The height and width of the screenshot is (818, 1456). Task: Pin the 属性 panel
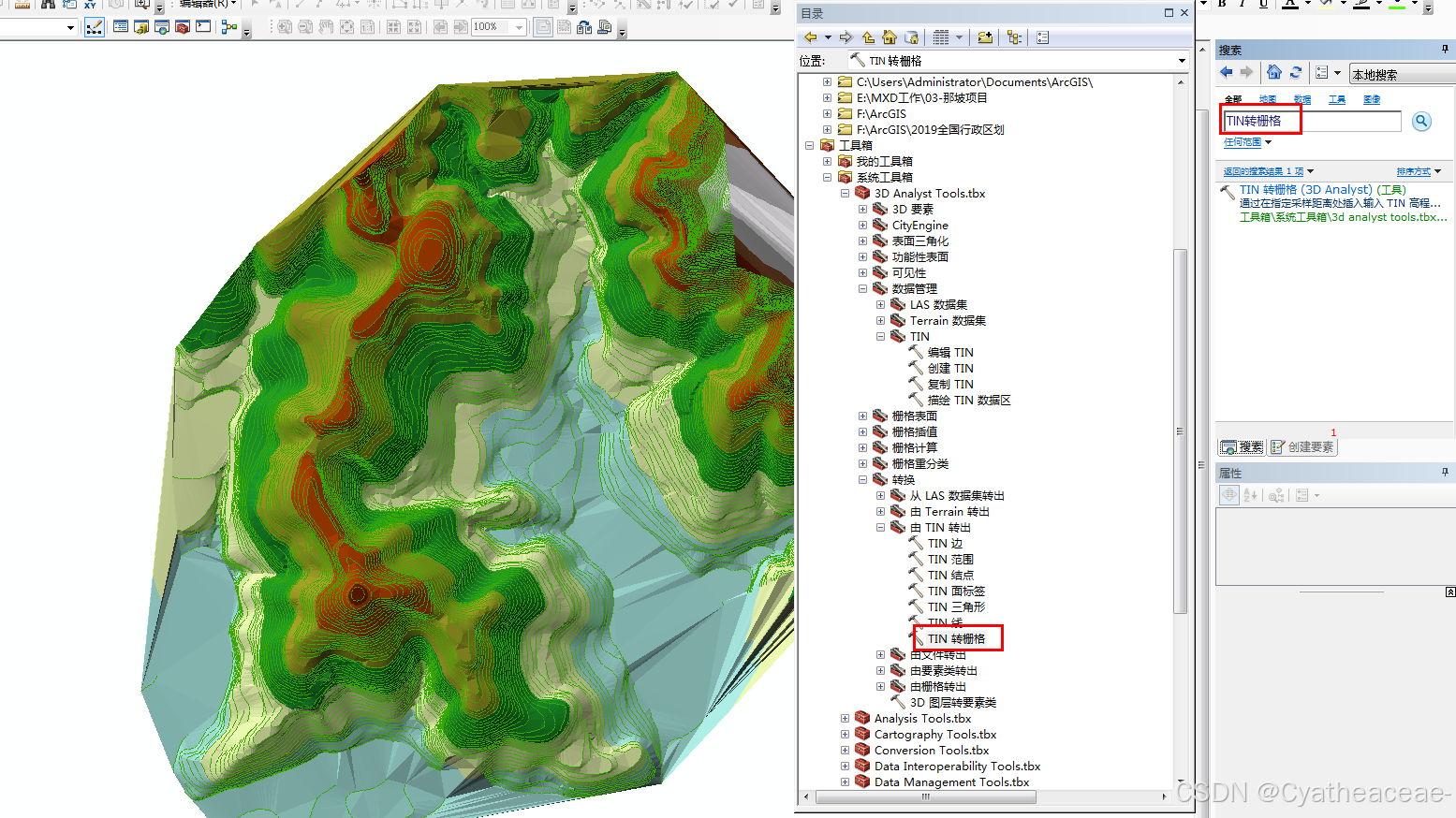click(x=1446, y=473)
